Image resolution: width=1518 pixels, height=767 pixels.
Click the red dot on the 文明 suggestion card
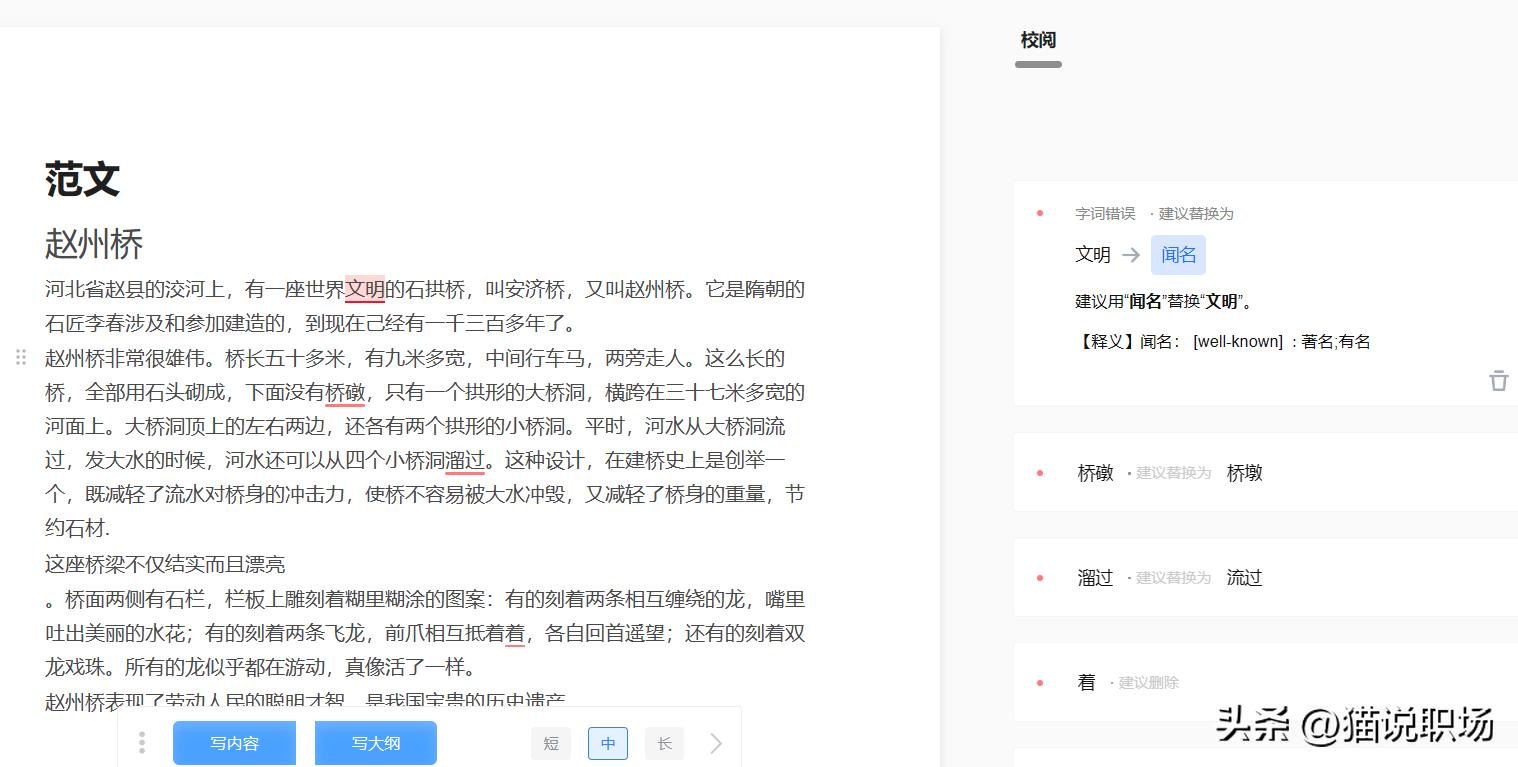(x=1040, y=212)
